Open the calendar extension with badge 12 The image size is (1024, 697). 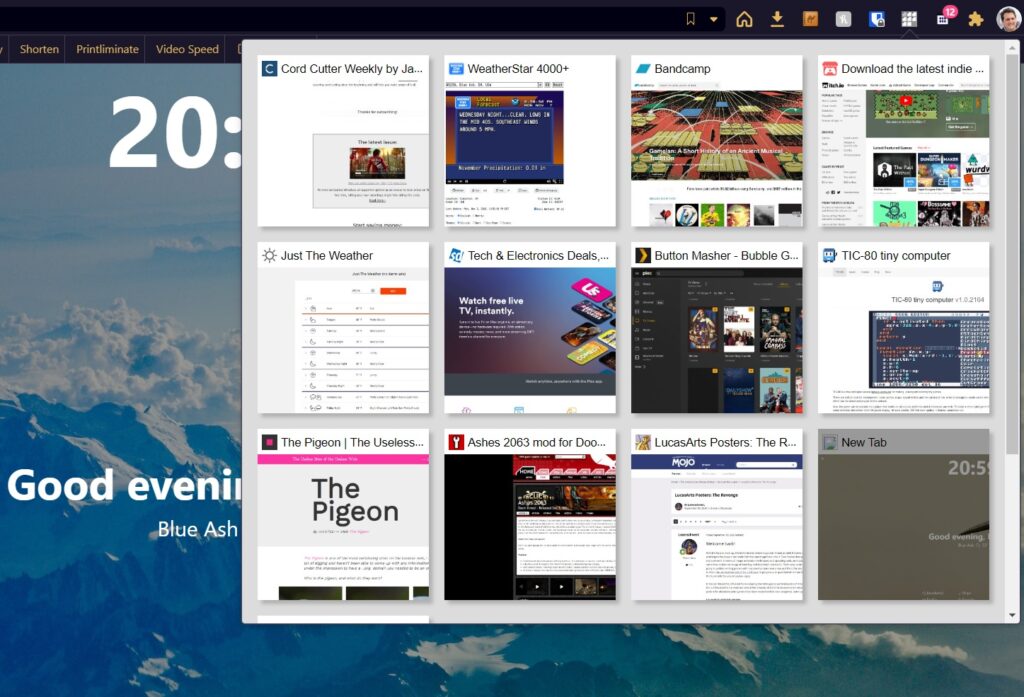[x=943, y=19]
